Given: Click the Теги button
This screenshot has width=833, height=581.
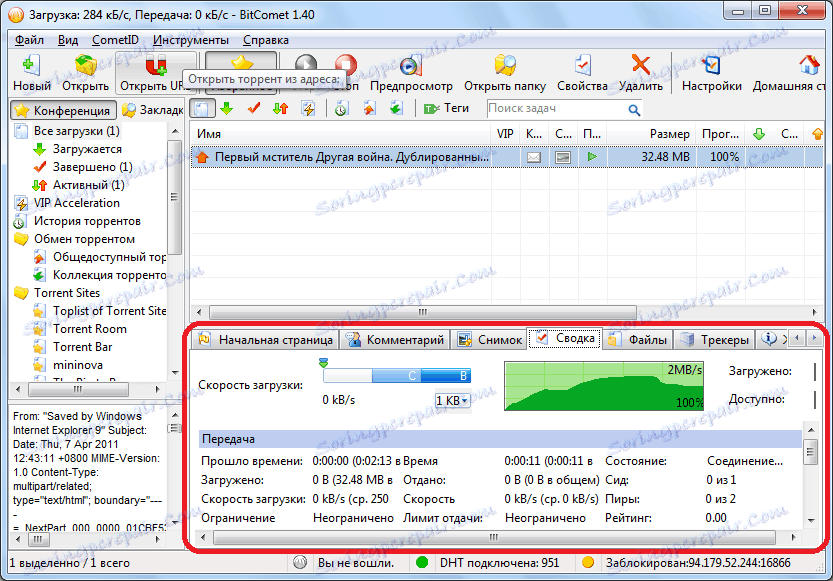Looking at the screenshot, I should pyautogui.click(x=446, y=108).
